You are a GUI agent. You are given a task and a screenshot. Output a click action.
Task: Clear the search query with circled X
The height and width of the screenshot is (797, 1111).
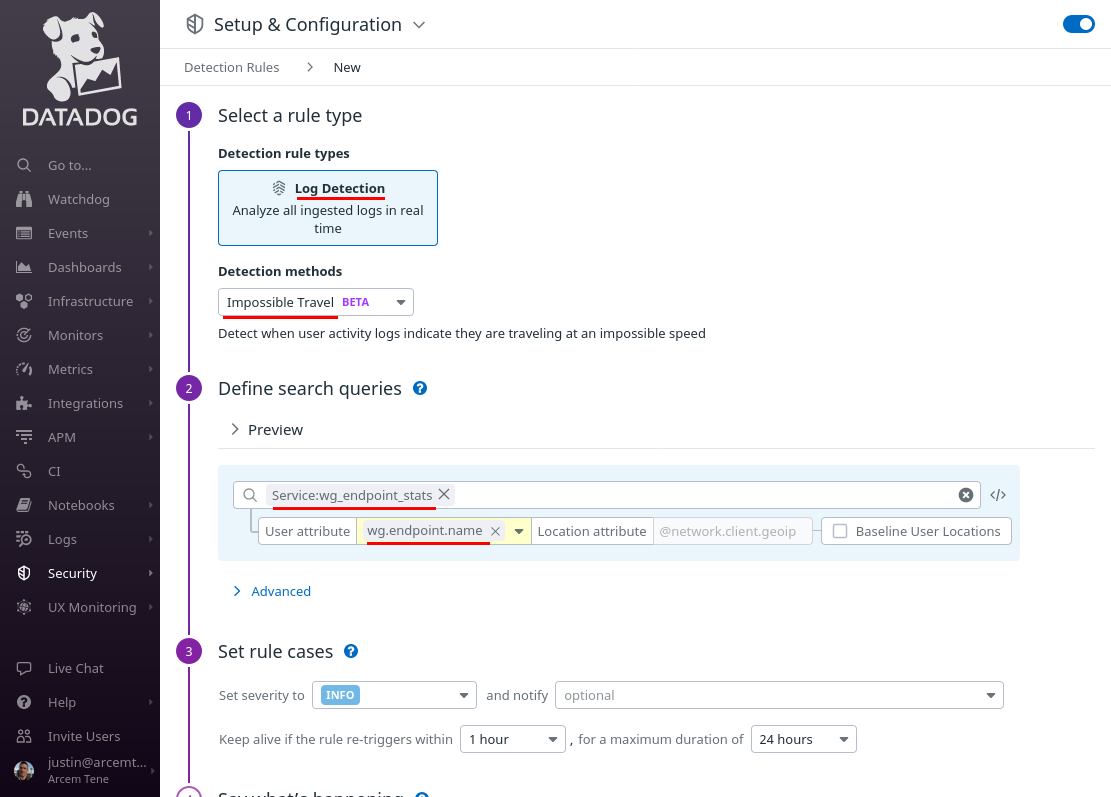[966, 495]
